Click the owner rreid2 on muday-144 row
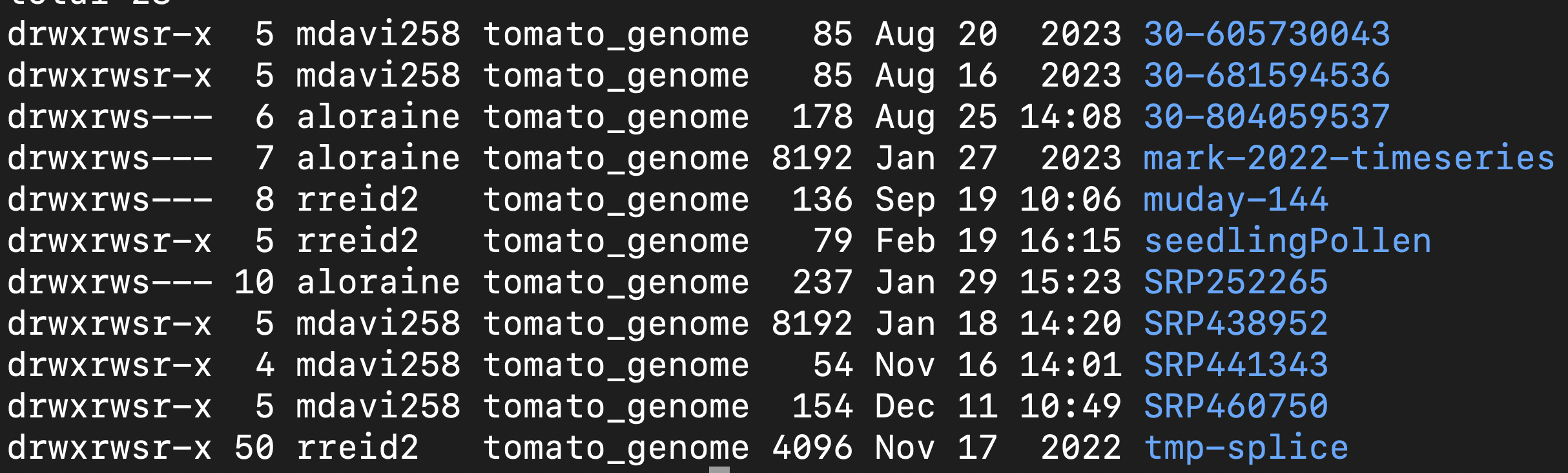Image resolution: width=1568 pixels, height=473 pixels. tap(357, 200)
